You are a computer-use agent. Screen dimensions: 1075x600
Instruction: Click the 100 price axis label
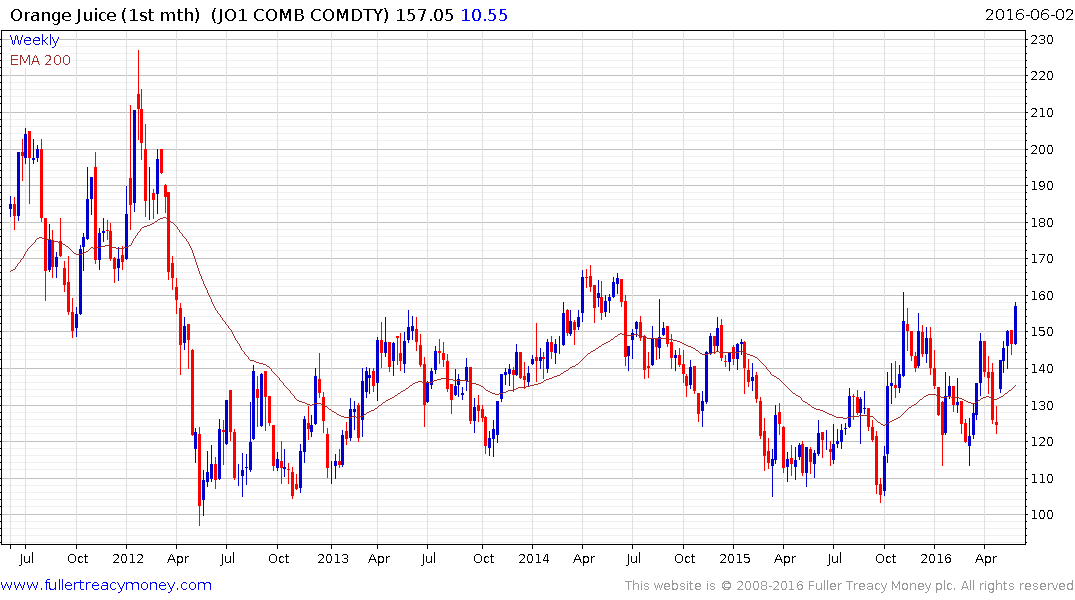coord(1042,515)
